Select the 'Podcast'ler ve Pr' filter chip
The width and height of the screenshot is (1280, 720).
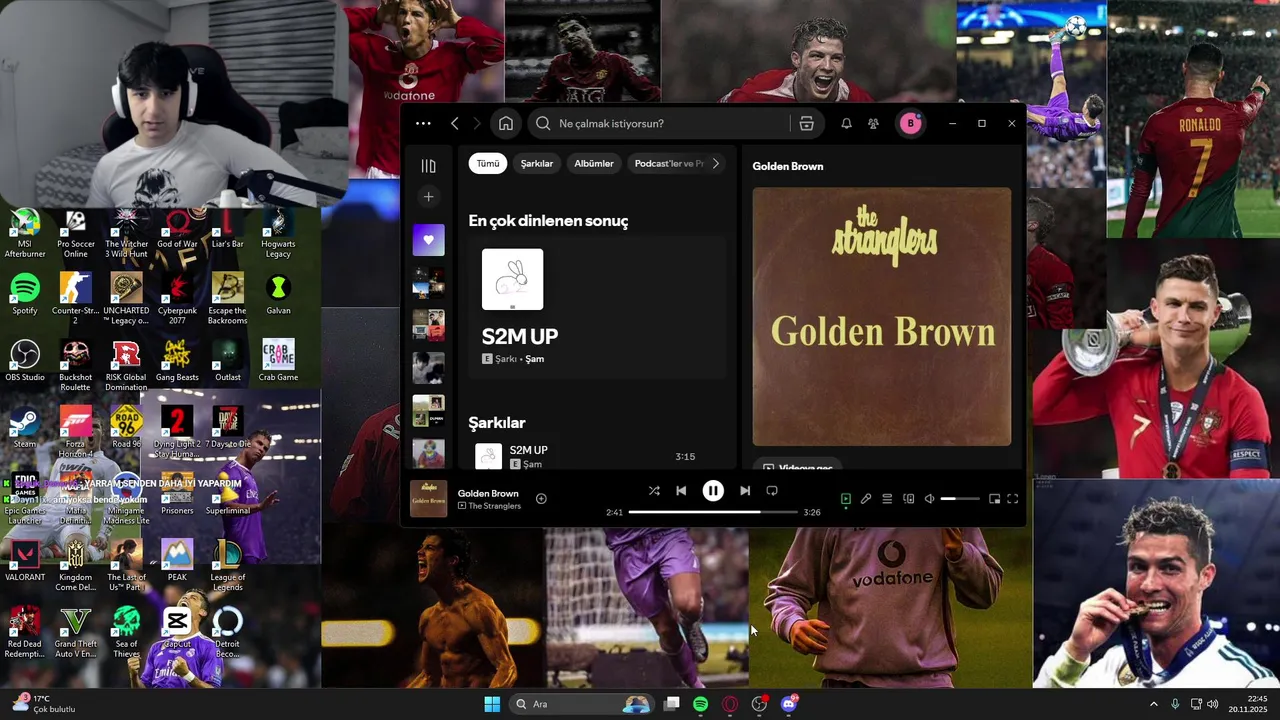pos(669,163)
